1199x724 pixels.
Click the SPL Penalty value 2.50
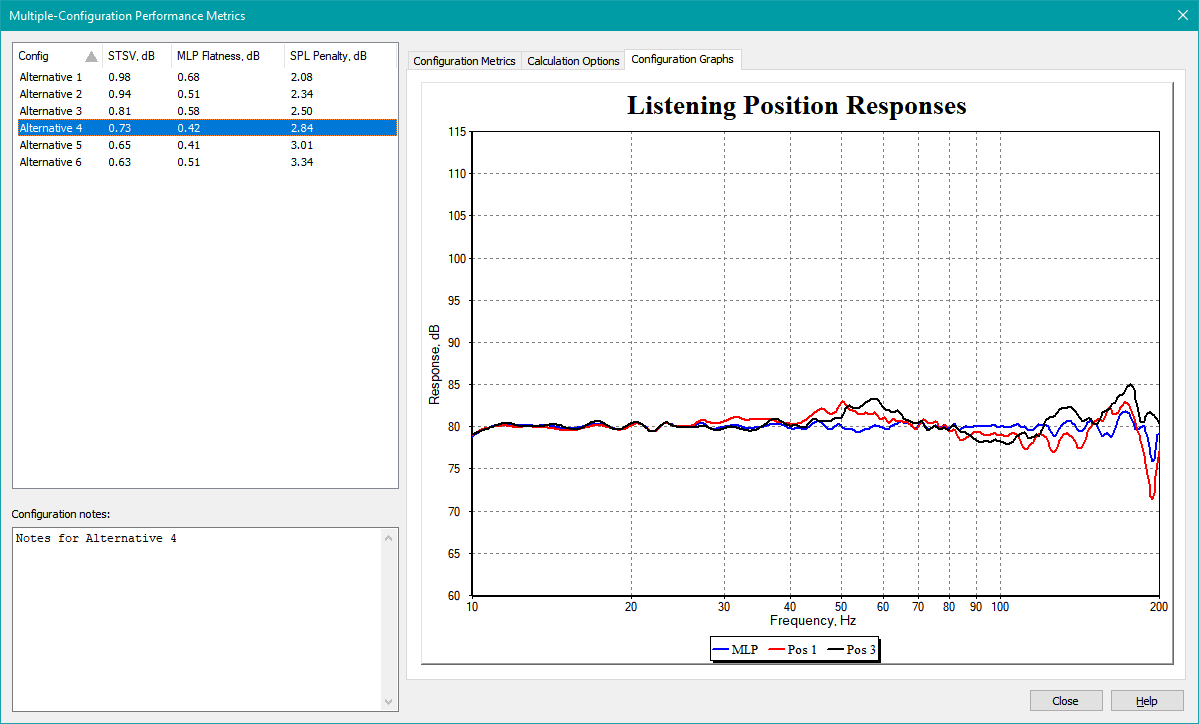(302, 111)
